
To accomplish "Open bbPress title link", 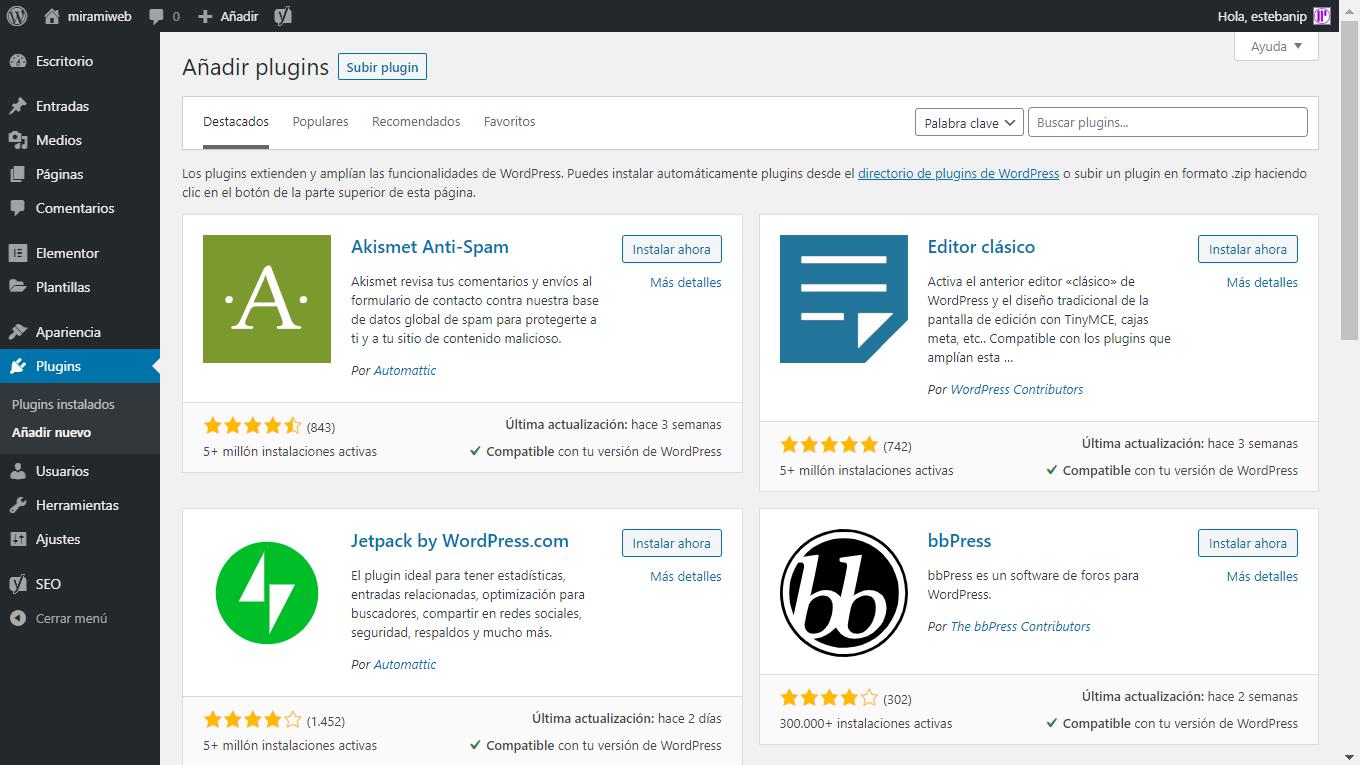I will click(x=959, y=541).
